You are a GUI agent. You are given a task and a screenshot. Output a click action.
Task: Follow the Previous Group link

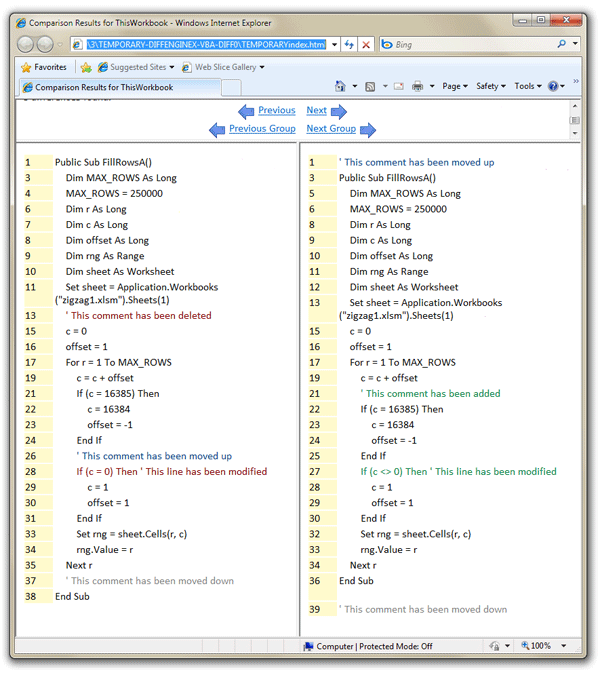tap(262, 129)
